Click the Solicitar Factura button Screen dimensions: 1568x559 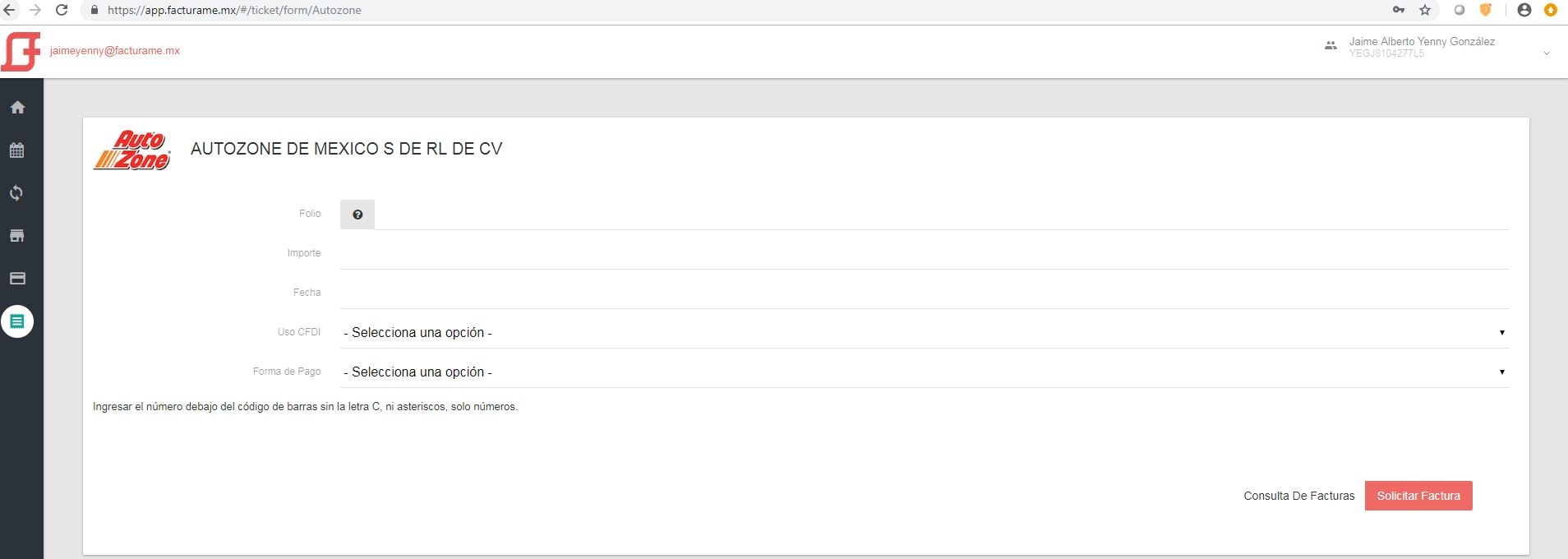coord(1418,496)
